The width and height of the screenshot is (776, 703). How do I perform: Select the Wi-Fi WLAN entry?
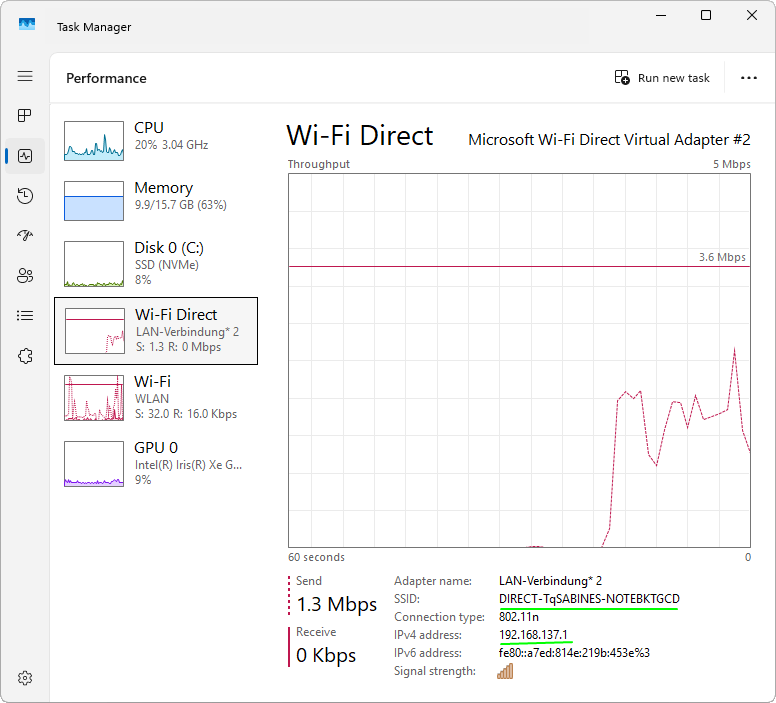tap(156, 398)
